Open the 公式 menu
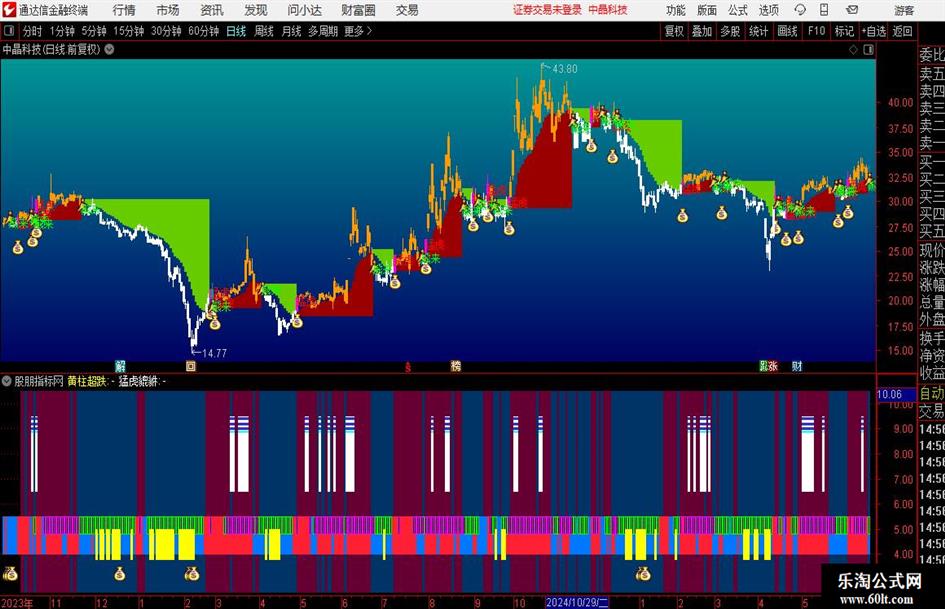 [x=738, y=10]
